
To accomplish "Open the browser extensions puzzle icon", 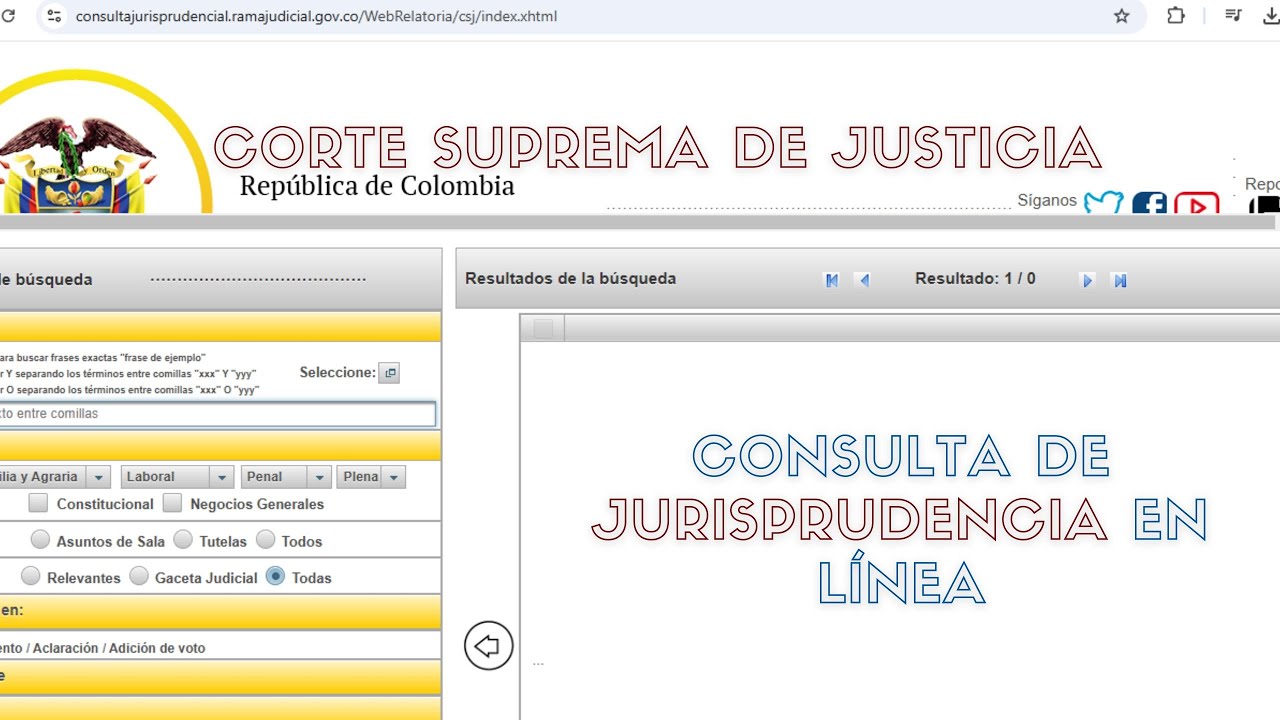I will point(1176,16).
